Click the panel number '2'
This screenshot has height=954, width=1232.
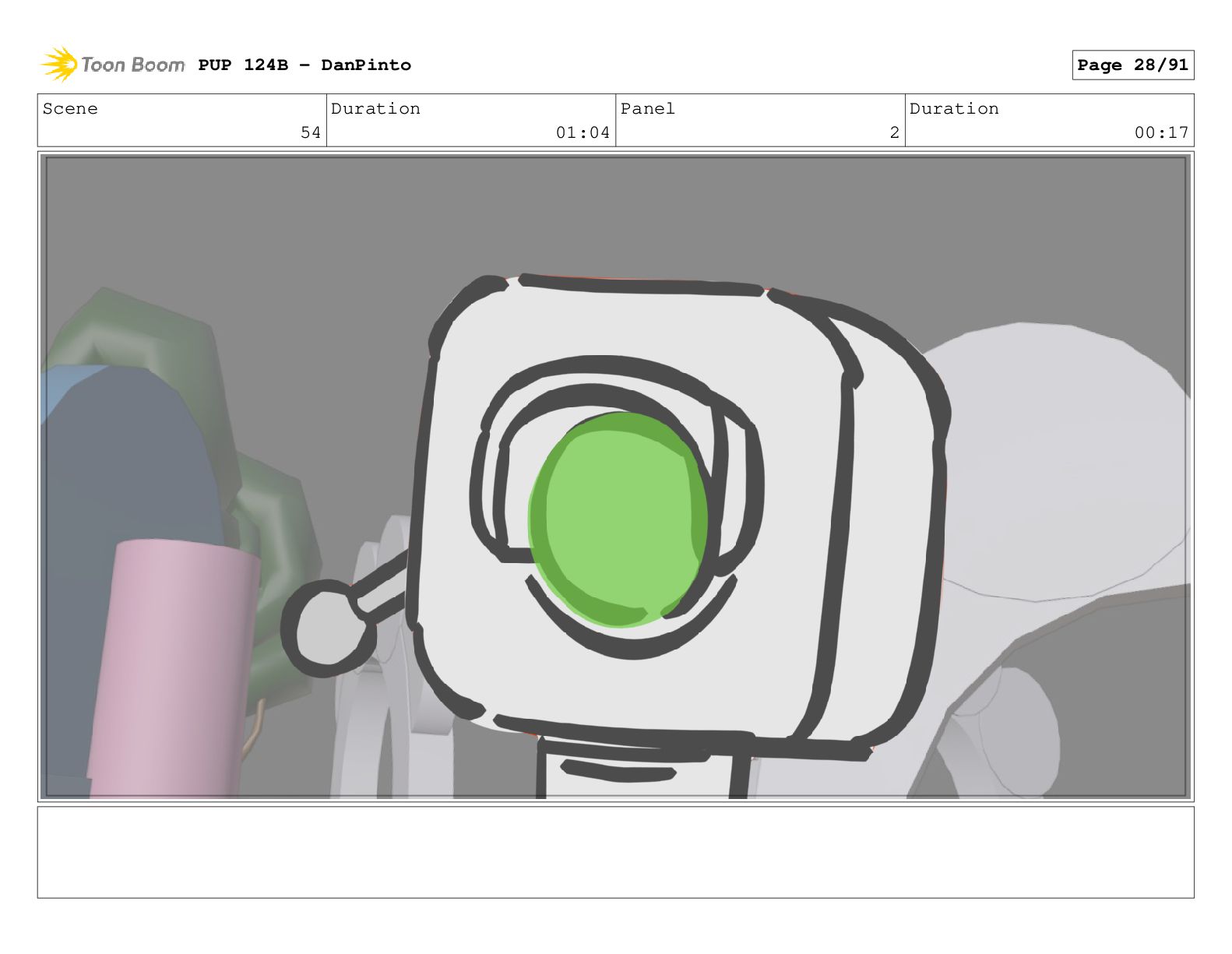895,132
